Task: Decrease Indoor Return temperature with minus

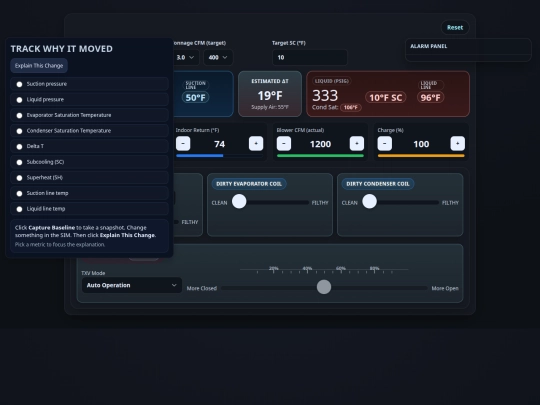Action: point(183,144)
